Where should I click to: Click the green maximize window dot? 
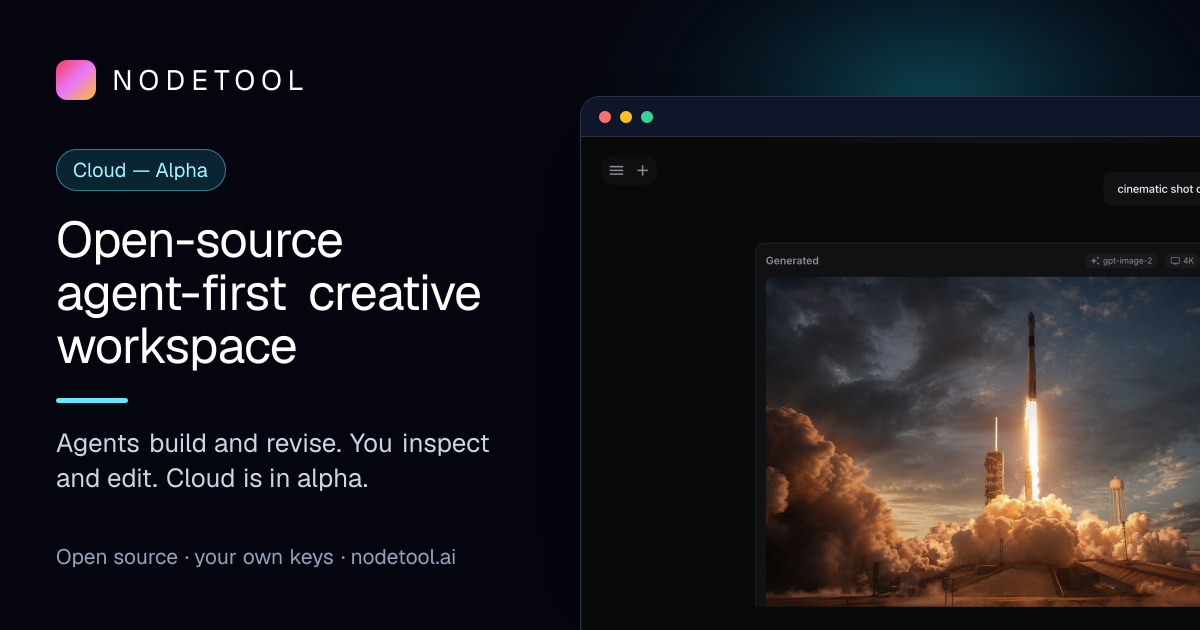click(x=647, y=117)
